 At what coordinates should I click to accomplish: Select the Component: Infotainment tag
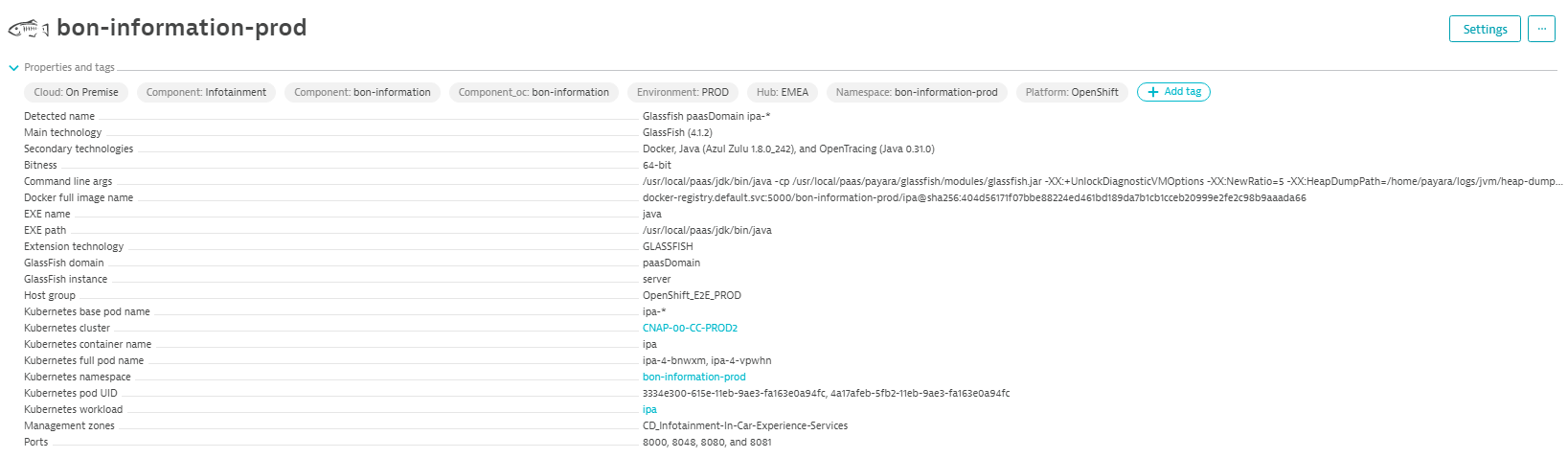[206, 92]
